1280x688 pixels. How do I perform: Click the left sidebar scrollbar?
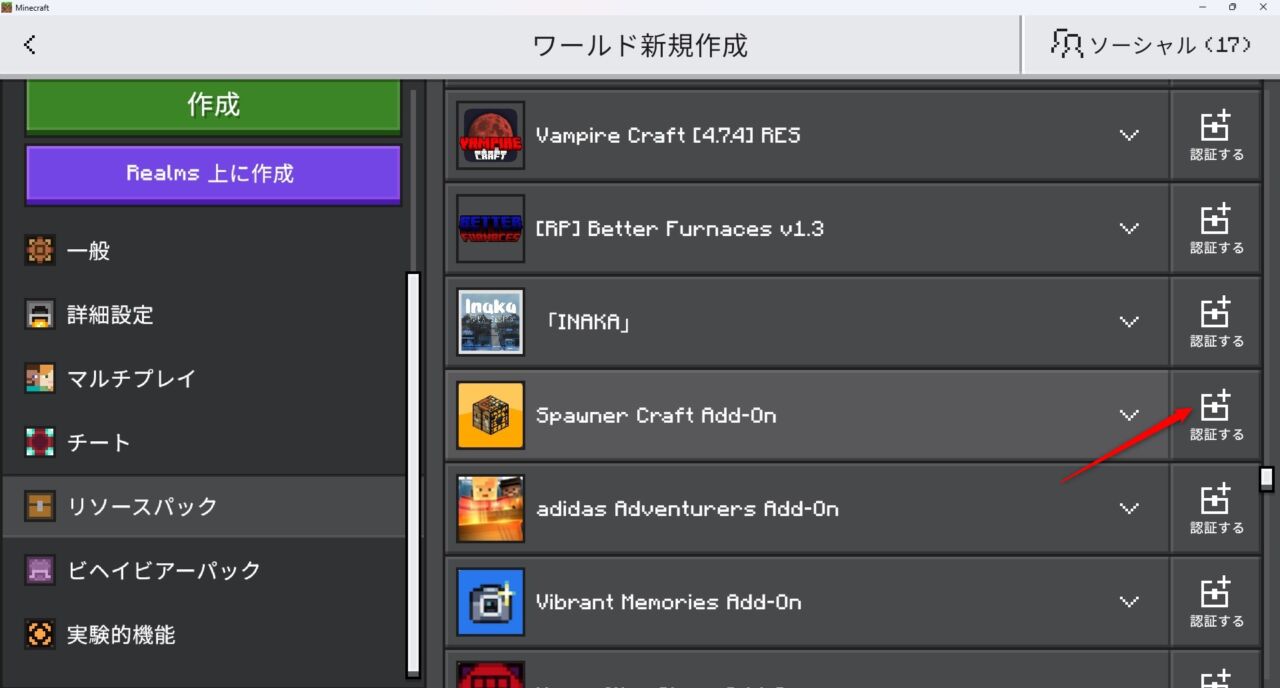(x=413, y=475)
